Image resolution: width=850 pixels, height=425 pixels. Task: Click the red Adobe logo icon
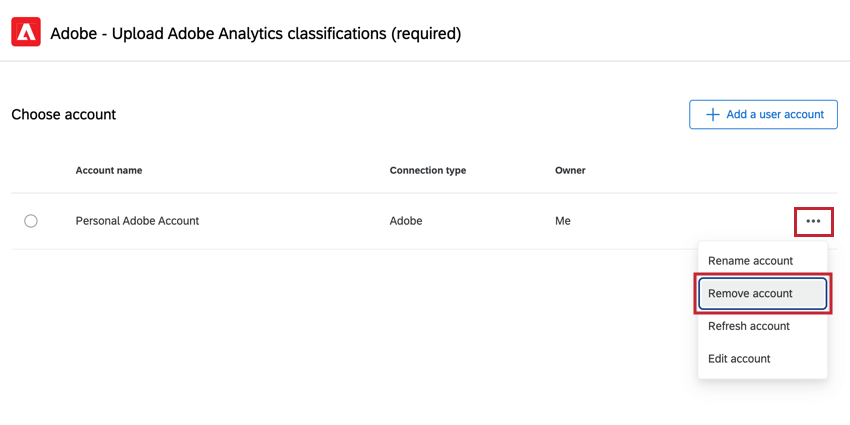point(26,34)
